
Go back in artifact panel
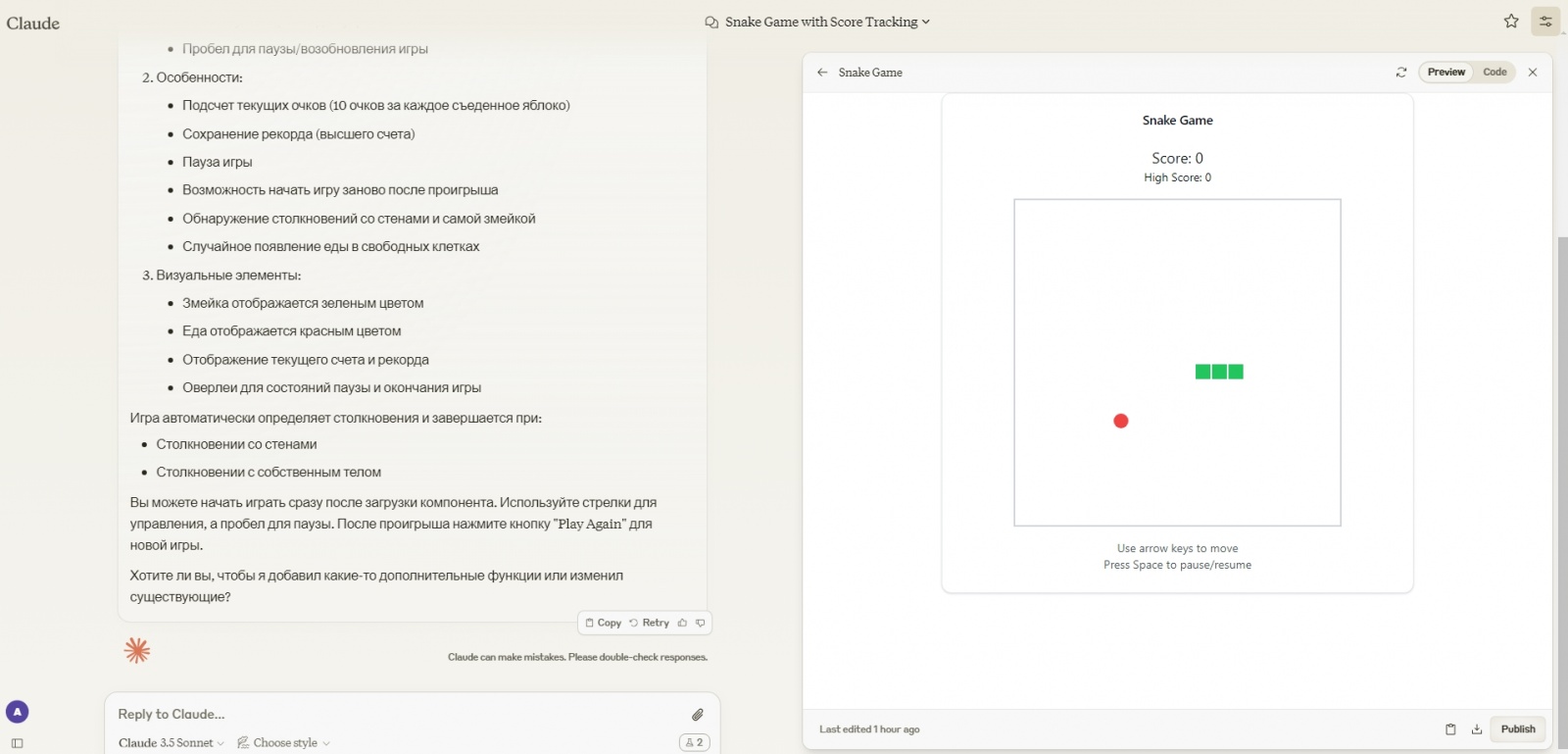click(822, 73)
